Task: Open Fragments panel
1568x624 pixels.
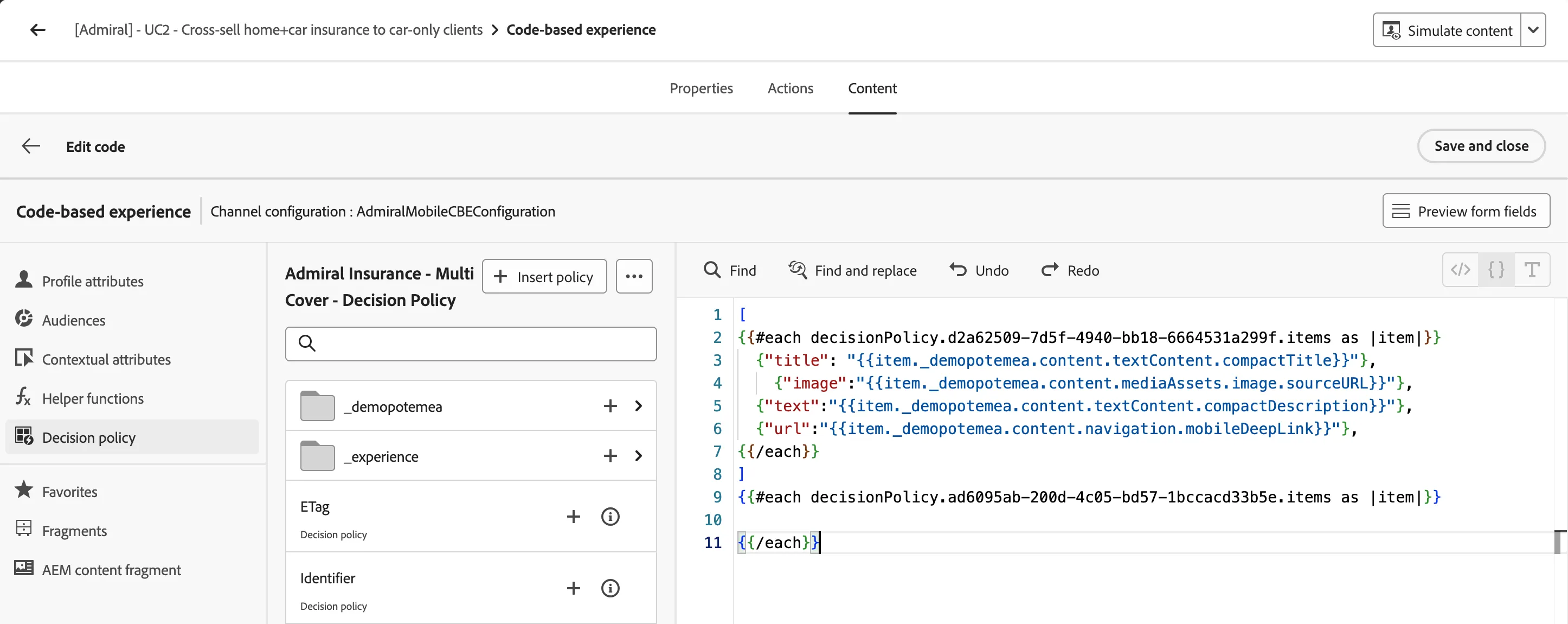Action: [61, 530]
